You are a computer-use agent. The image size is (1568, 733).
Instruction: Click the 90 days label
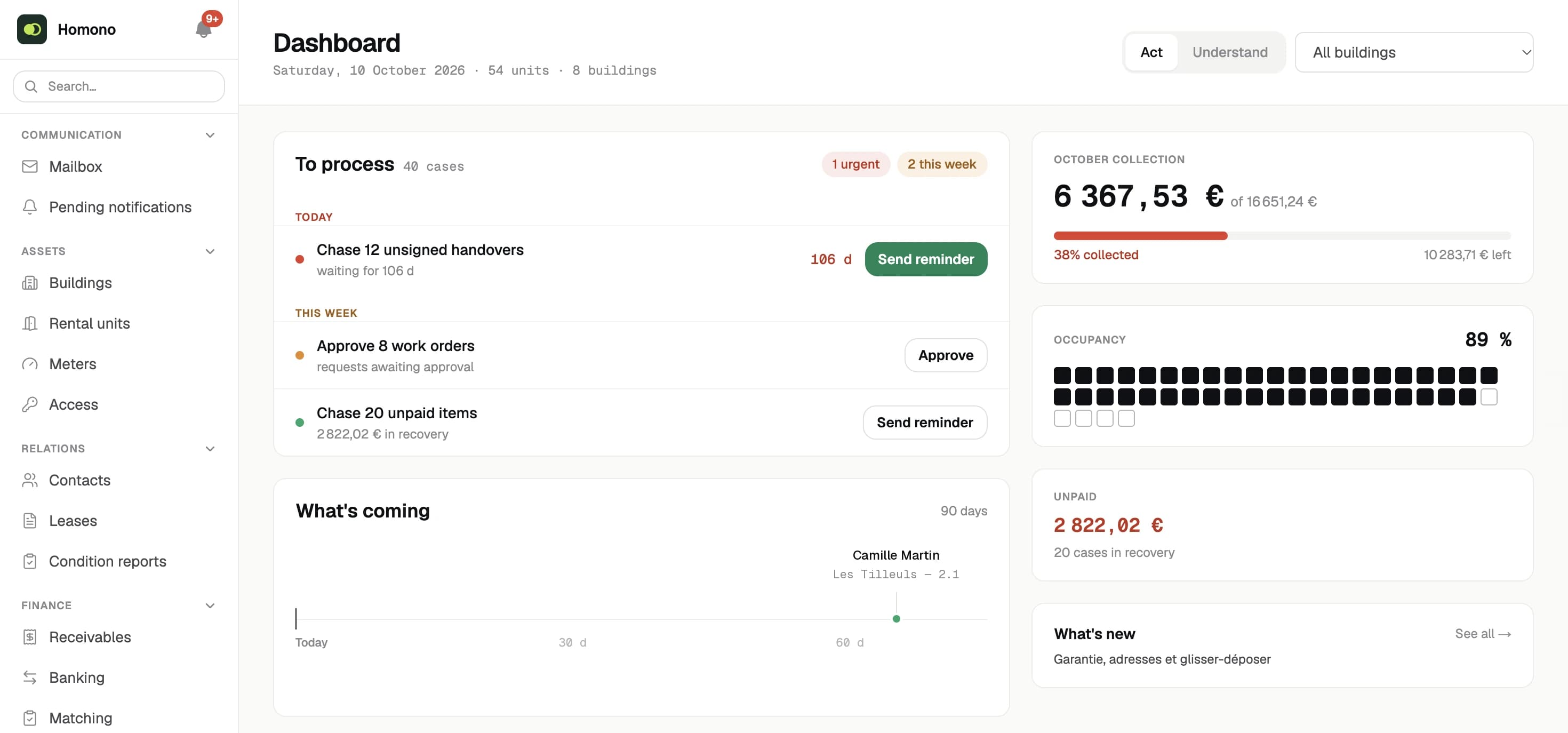tap(964, 511)
